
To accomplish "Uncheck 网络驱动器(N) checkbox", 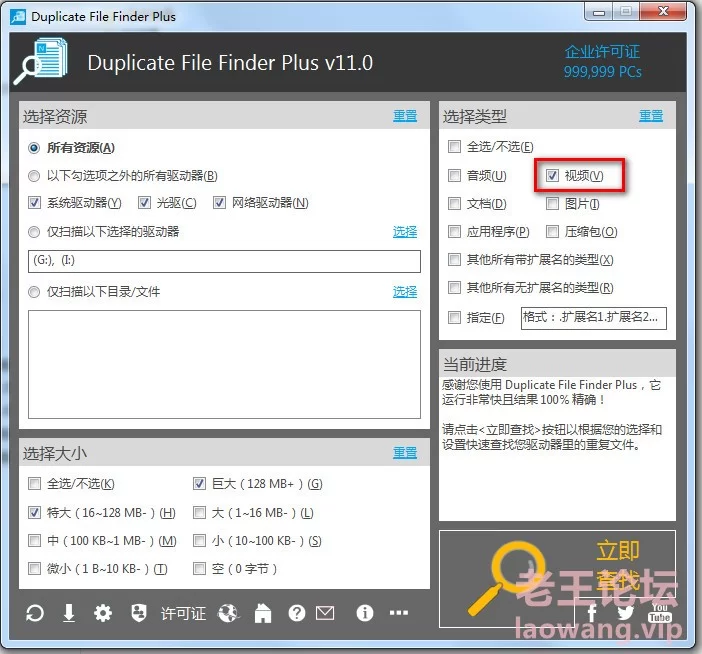I will (x=219, y=203).
